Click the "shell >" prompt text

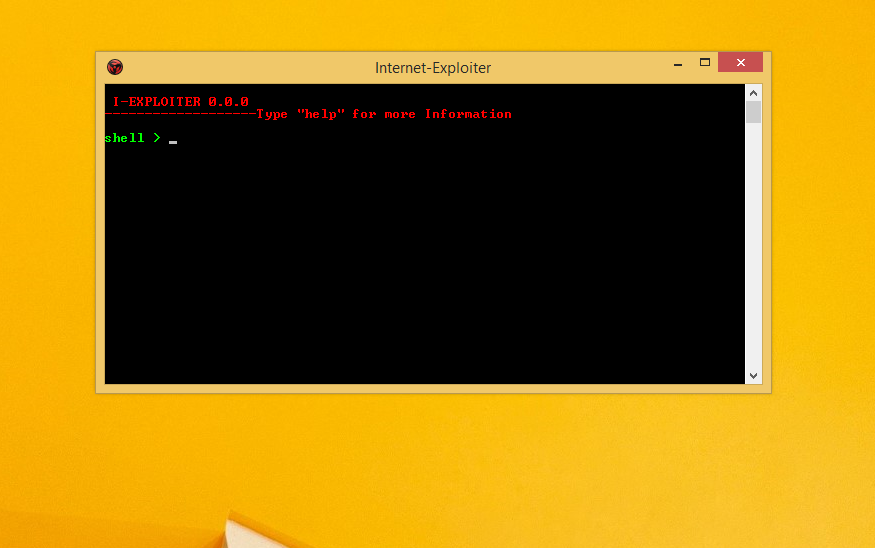133,138
